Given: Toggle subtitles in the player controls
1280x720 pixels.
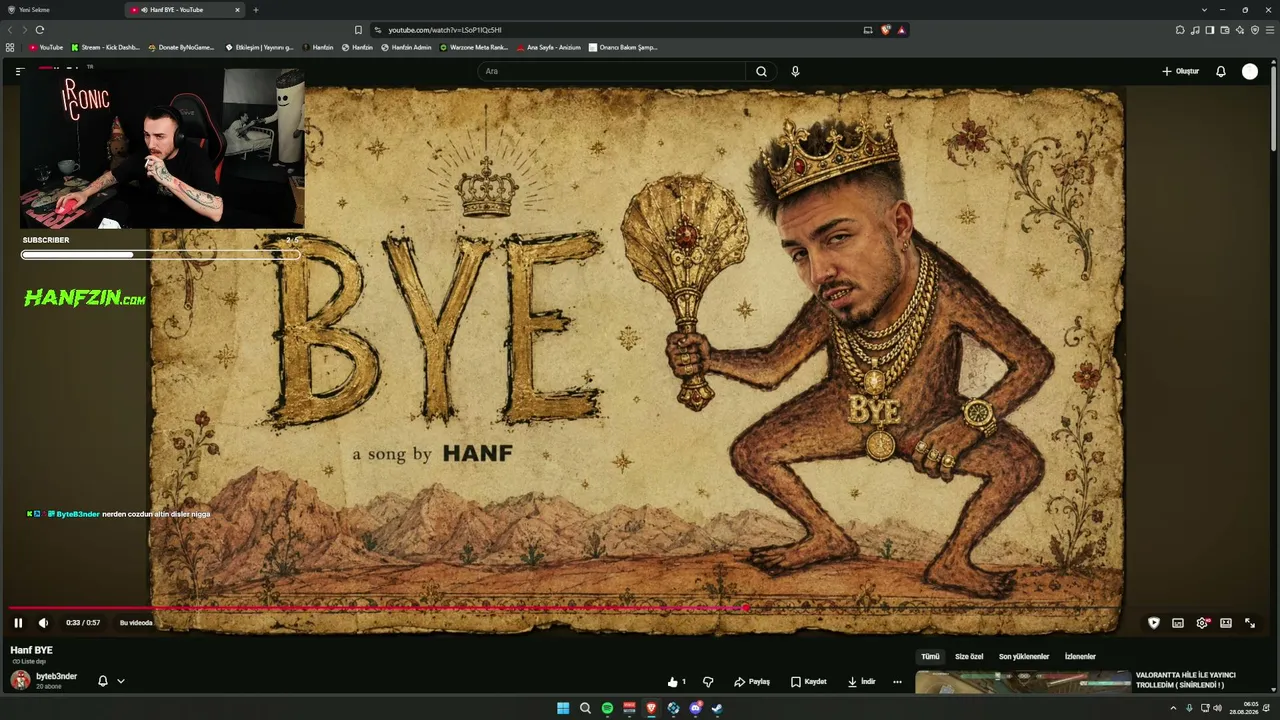Looking at the screenshot, I should [1178, 623].
